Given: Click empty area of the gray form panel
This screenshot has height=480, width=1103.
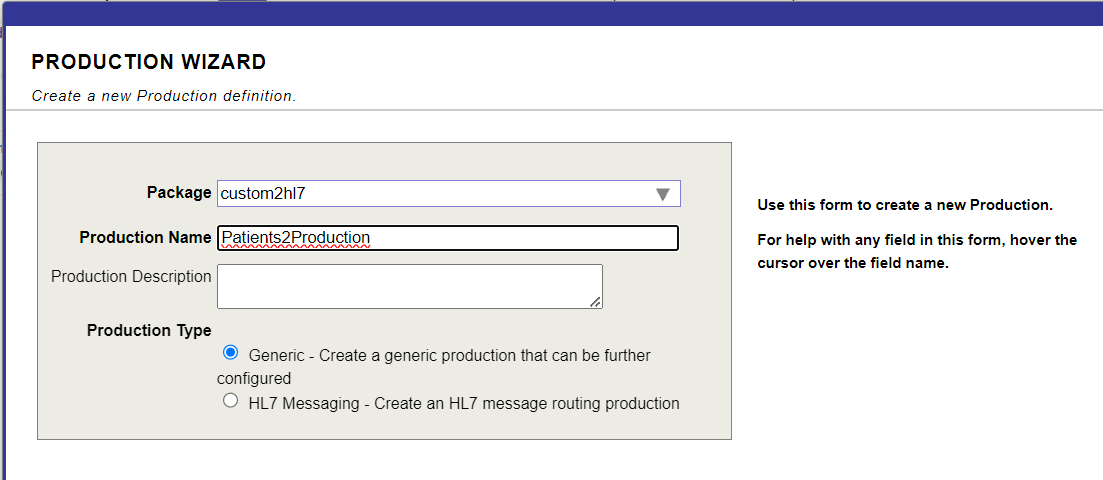Looking at the screenshot, I should coord(127,394).
